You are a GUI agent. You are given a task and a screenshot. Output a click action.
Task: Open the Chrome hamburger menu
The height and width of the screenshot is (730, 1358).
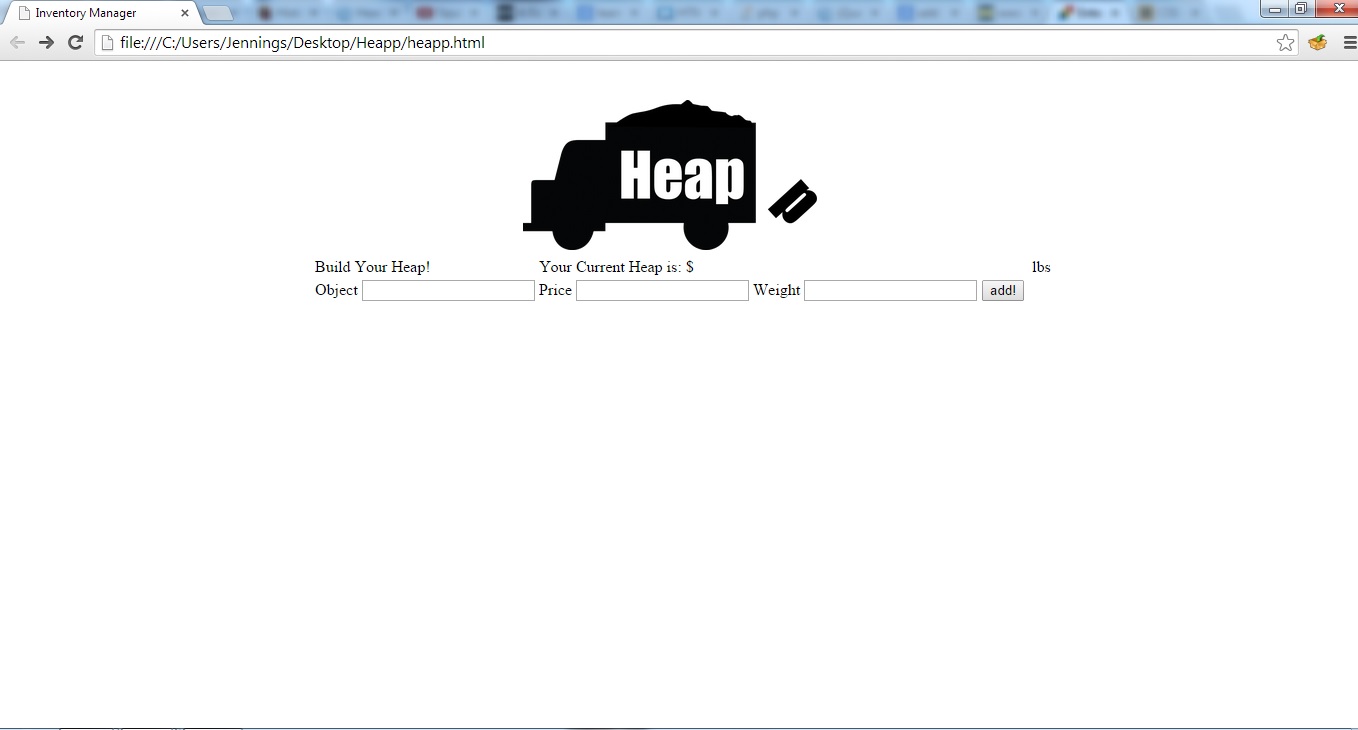pyautogui.click(x=1349, y=42)
